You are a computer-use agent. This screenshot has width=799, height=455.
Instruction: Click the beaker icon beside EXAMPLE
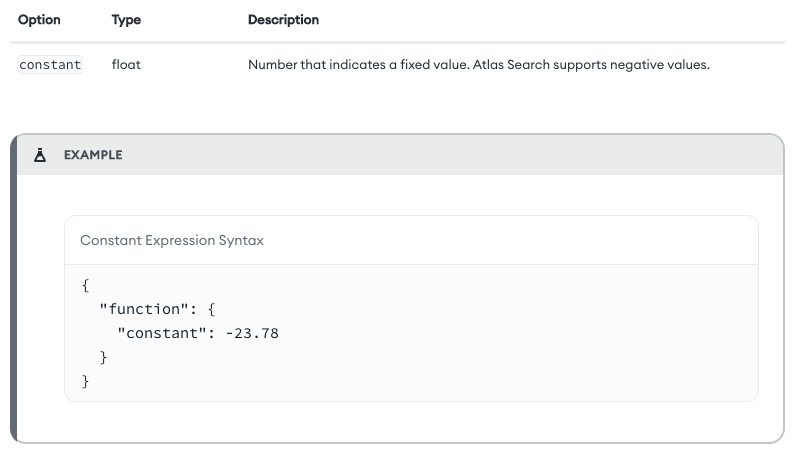[40, 155]
